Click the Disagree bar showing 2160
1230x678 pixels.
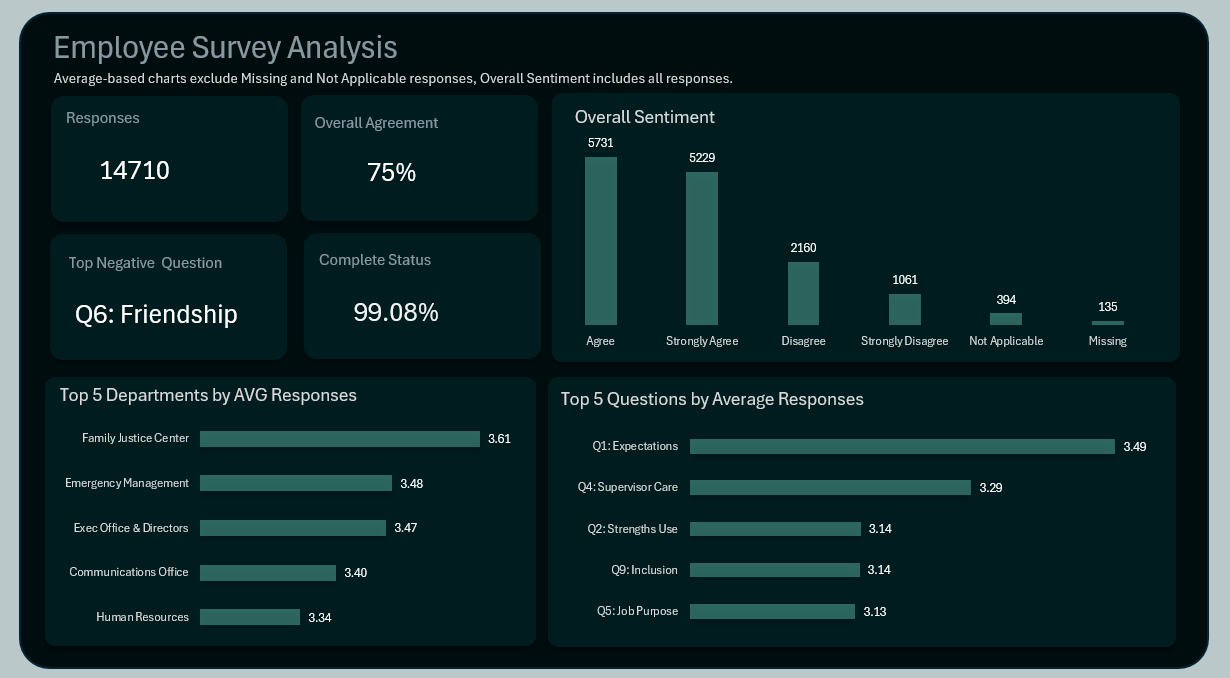(x=803, y=293)
